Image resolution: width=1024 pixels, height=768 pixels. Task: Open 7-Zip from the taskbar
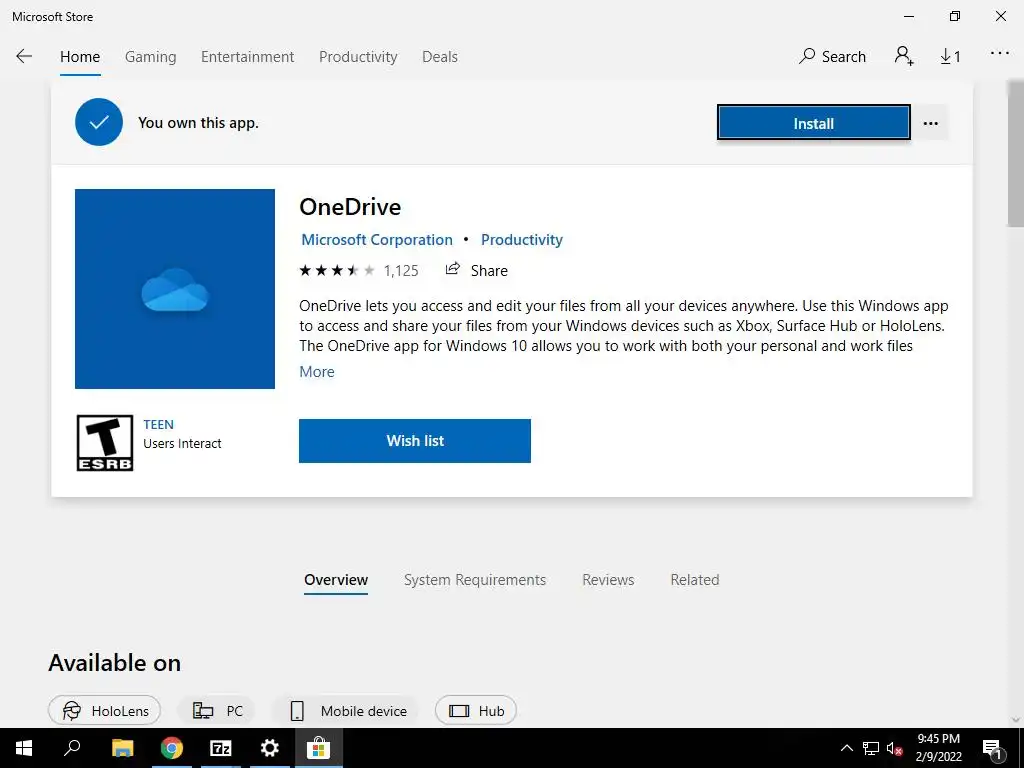[x=220, y=748]
